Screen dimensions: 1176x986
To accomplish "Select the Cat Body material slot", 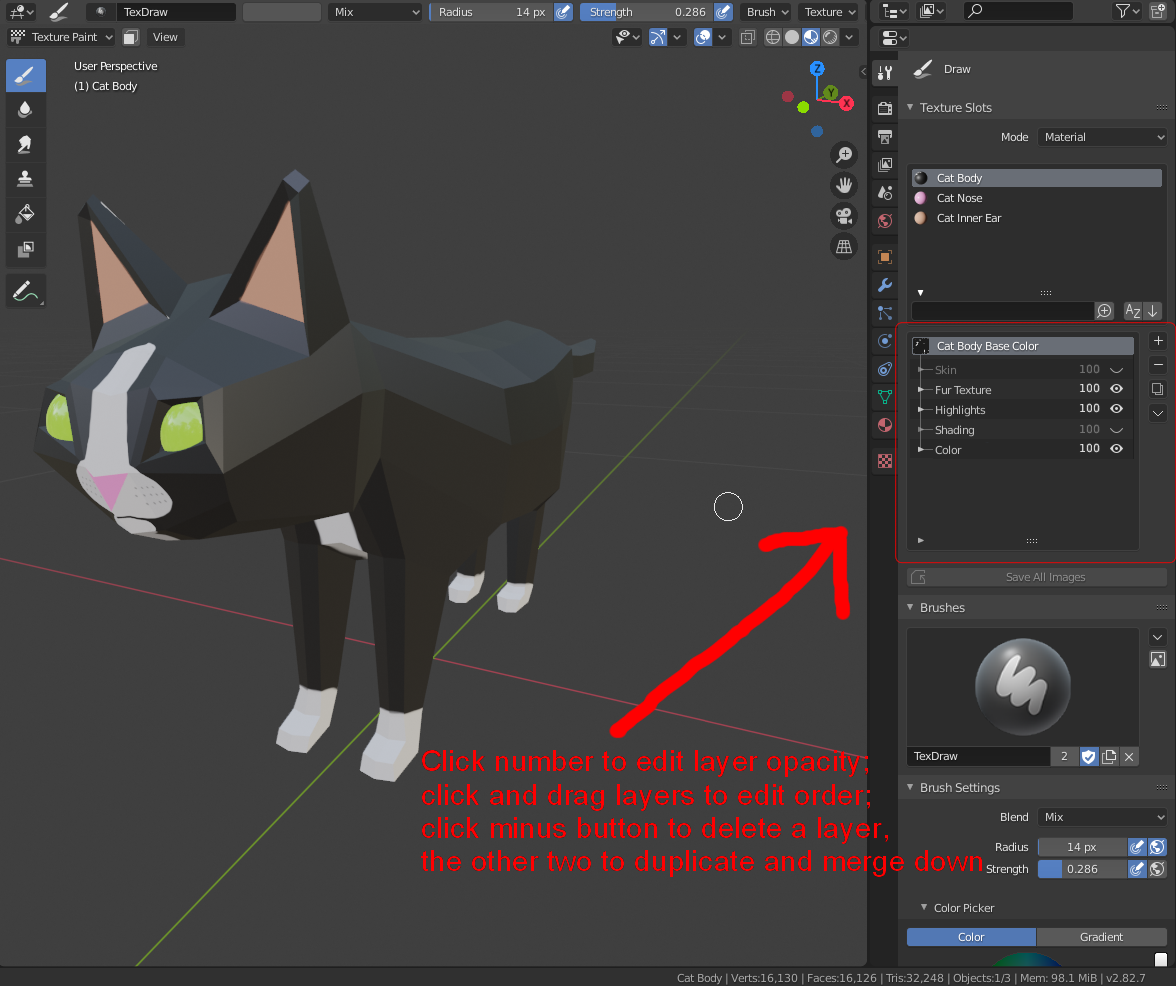I will (x=1036, y=178).
